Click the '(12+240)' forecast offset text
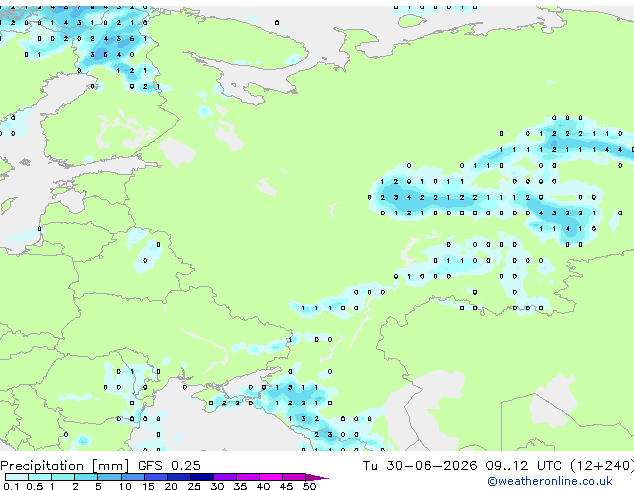The height and width of the screenshot is (490, 634). (602, 466)
